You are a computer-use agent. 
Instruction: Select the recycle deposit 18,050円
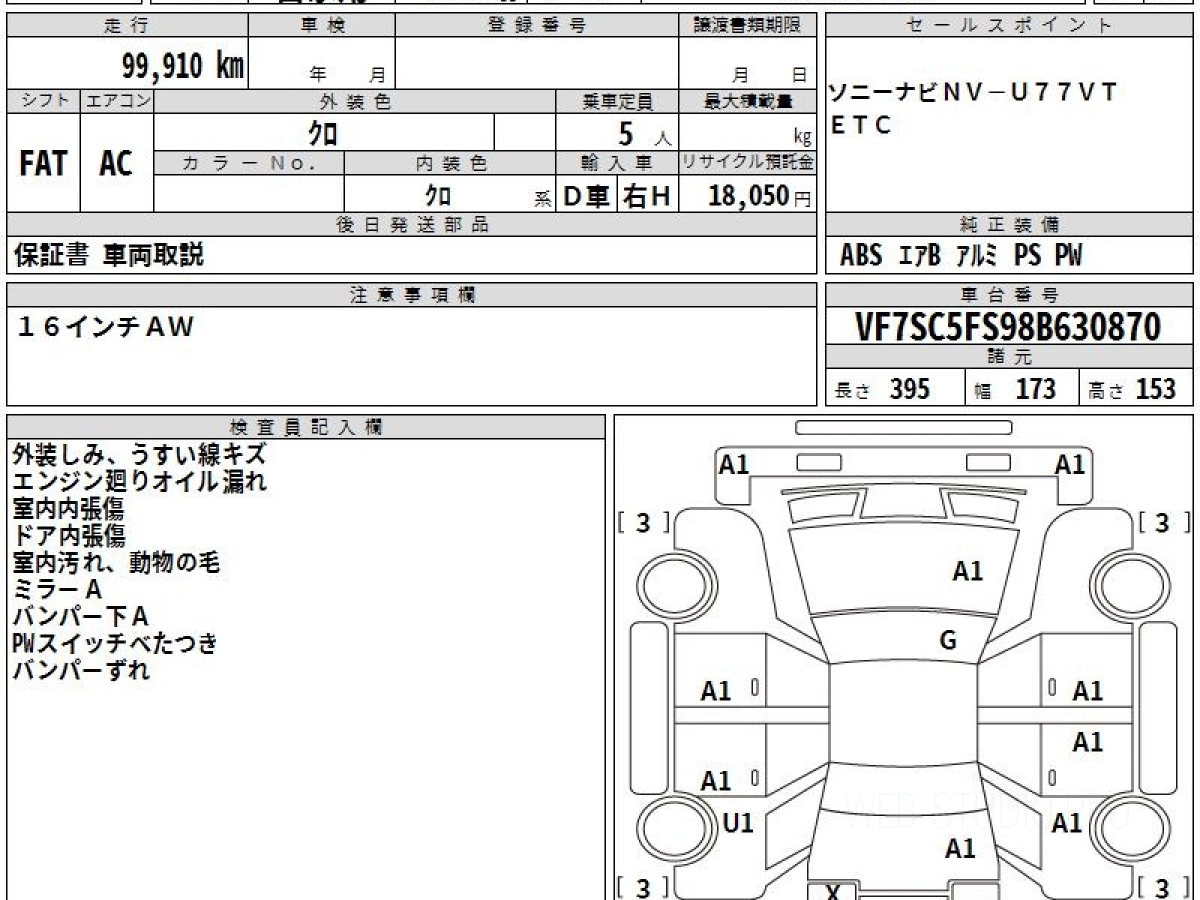click(x=760, y=196)
